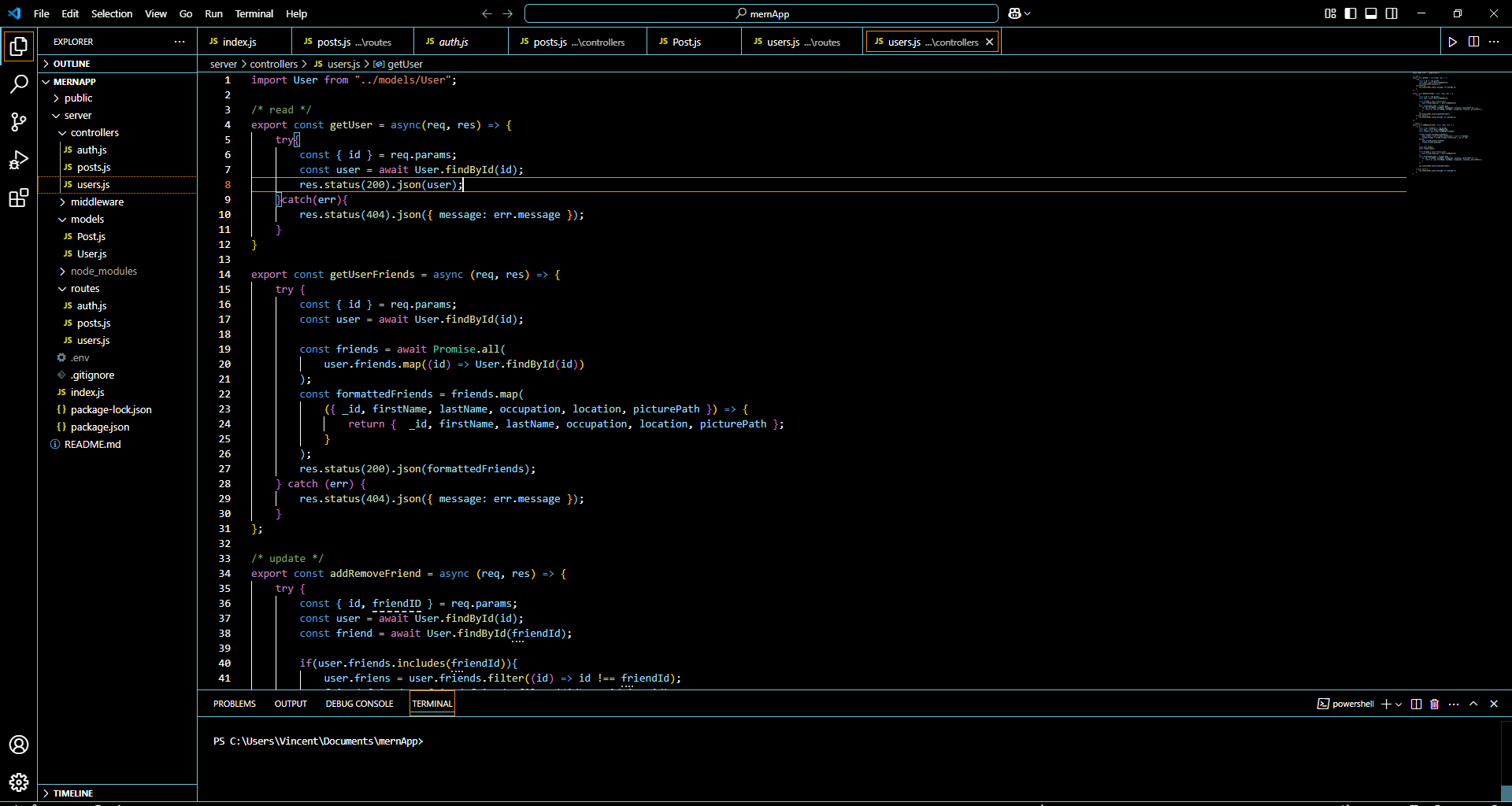Open the Terminal menu
Image resolution: width=1512 pixels, height=806 pixels.
[254, 13]
